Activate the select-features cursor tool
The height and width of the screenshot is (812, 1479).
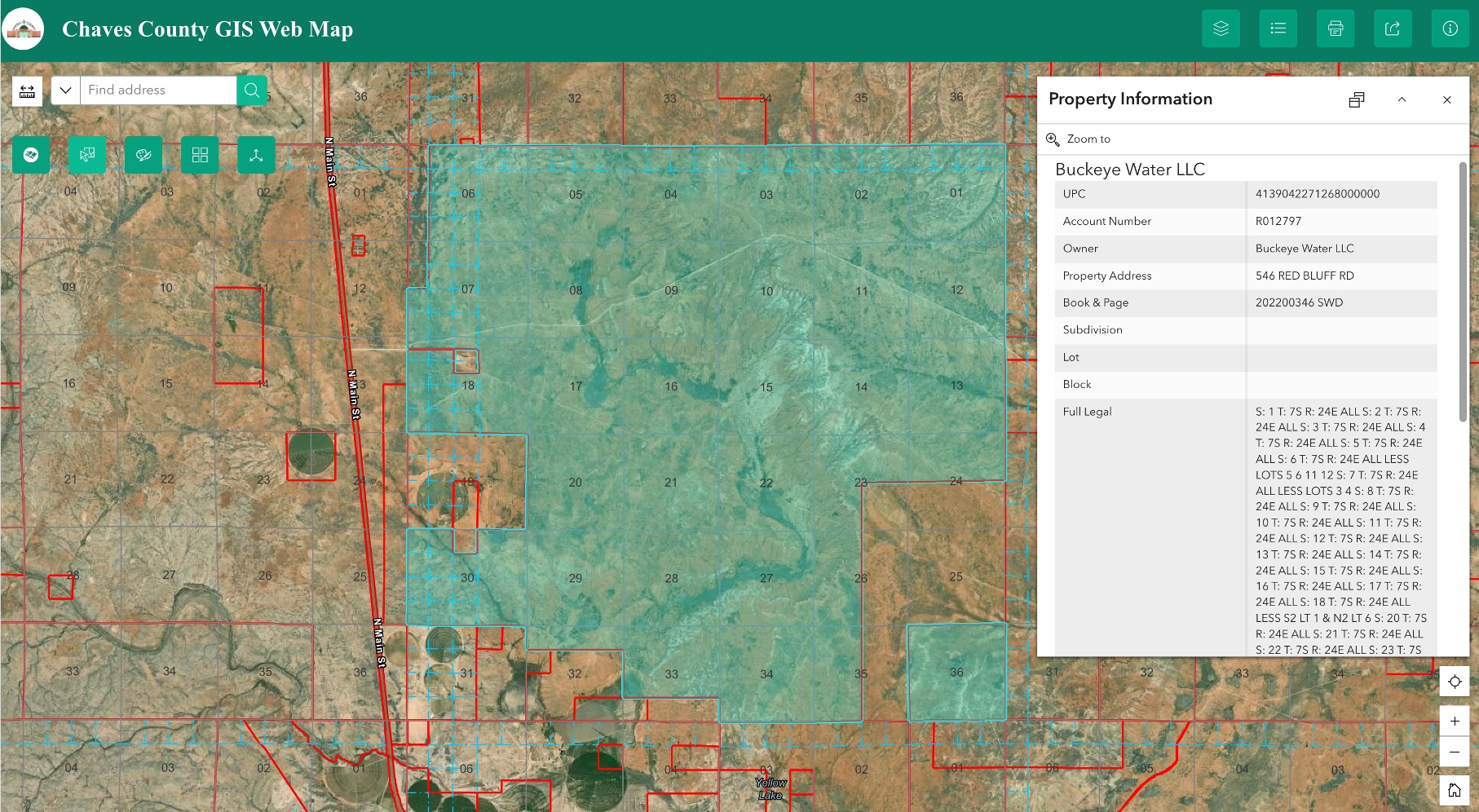87,155
